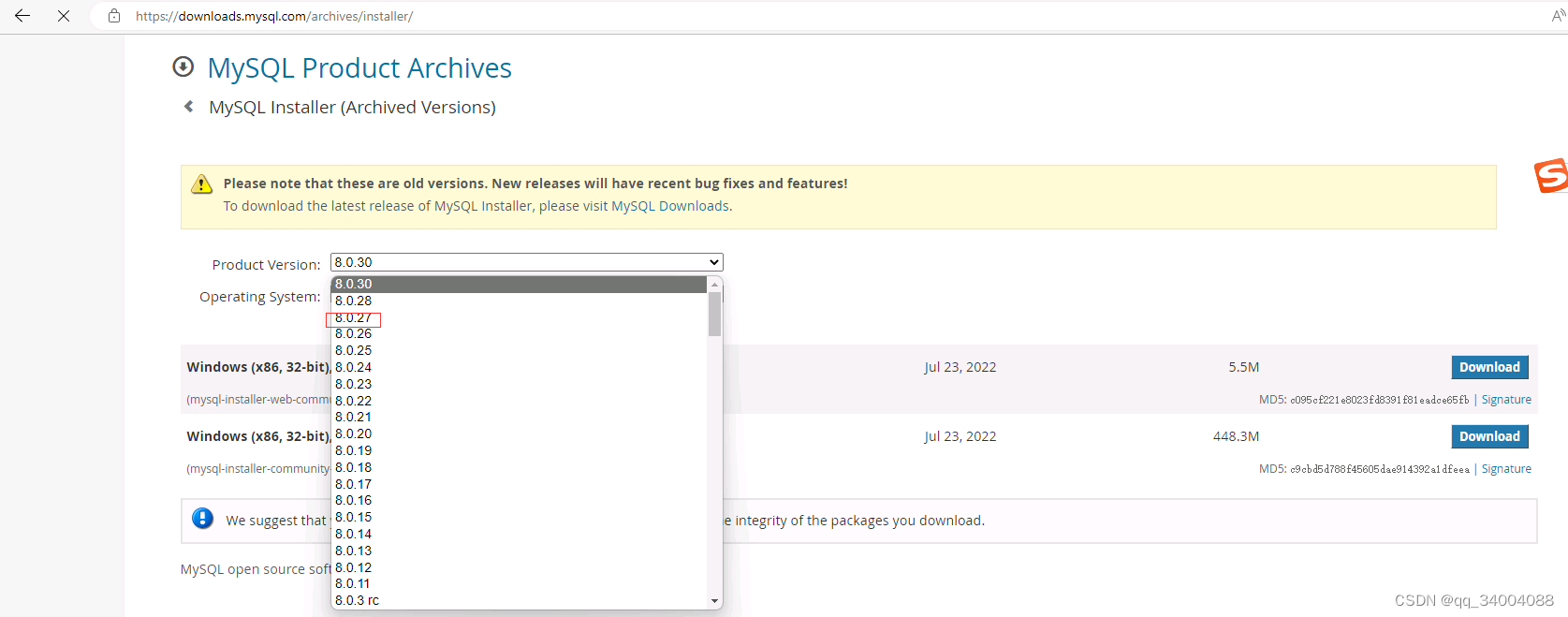This screenshot has width=1568, height=617.
Task: Open Signature link for the 5.5M file
Action: 1506,400
